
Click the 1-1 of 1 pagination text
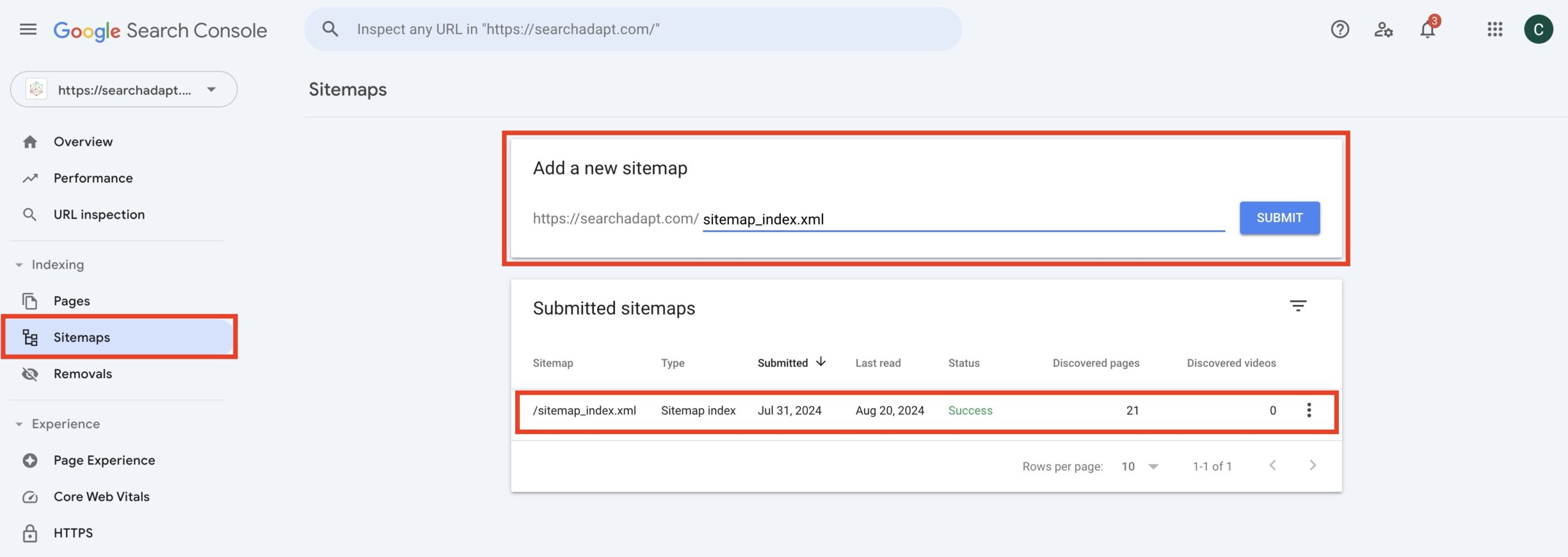click(x=1212, y=466)
